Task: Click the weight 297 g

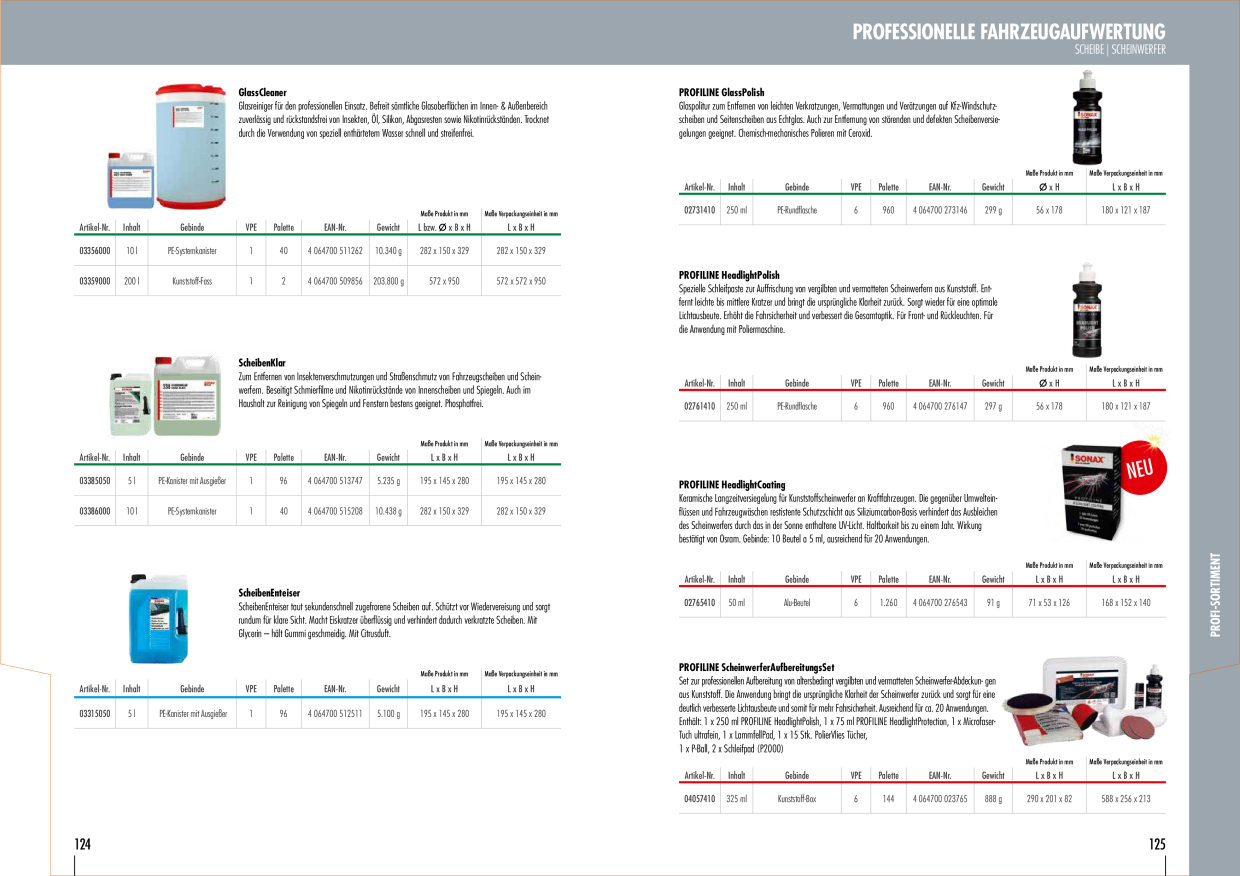Action: [x=993, y=406]
